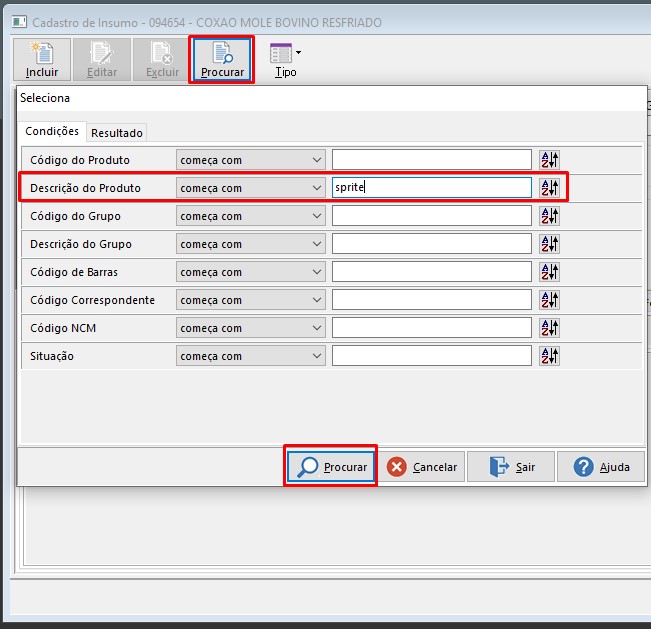Viewport: 651px width, 629px height.
Task: Click the Código Correspondente label
Action: pos(92,300)
